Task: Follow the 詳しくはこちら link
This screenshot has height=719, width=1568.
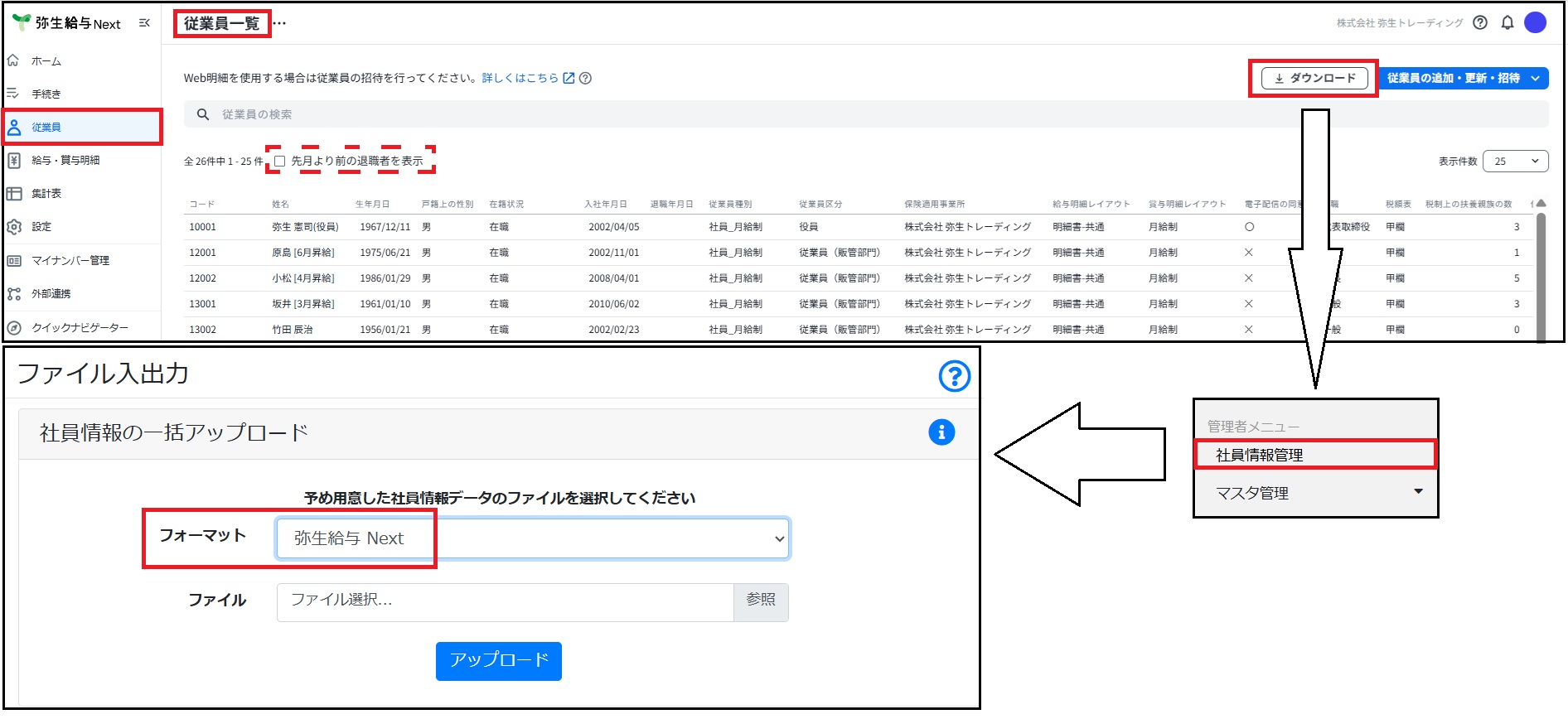Action: point(520,78)
